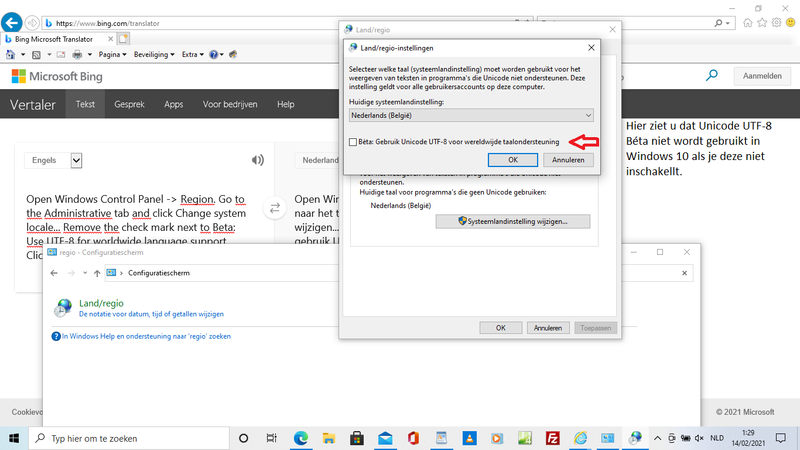
Task: Swap translation languages with the arrows icon
Action: 274,208
